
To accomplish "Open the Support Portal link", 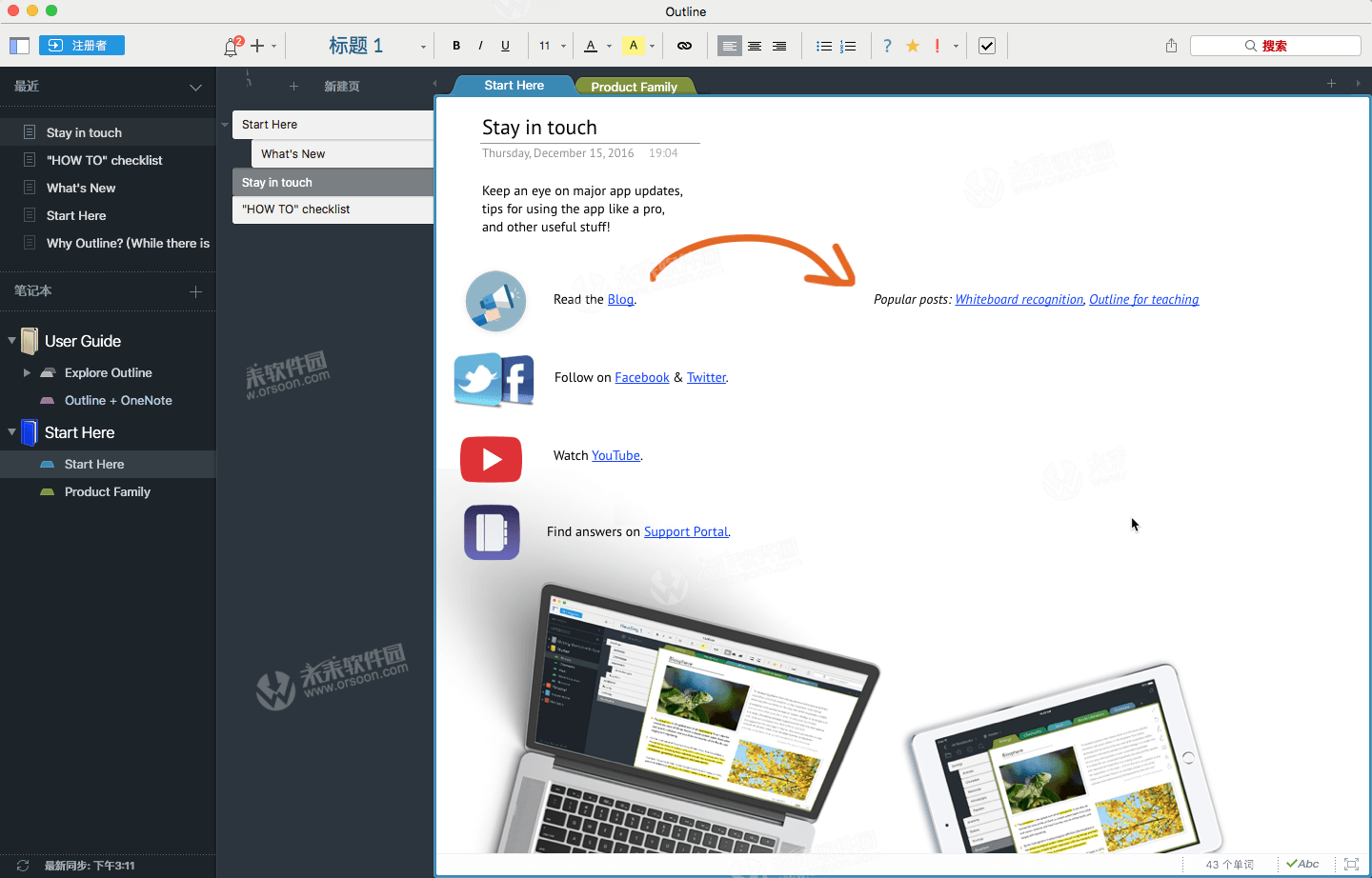I will [686, 531].
